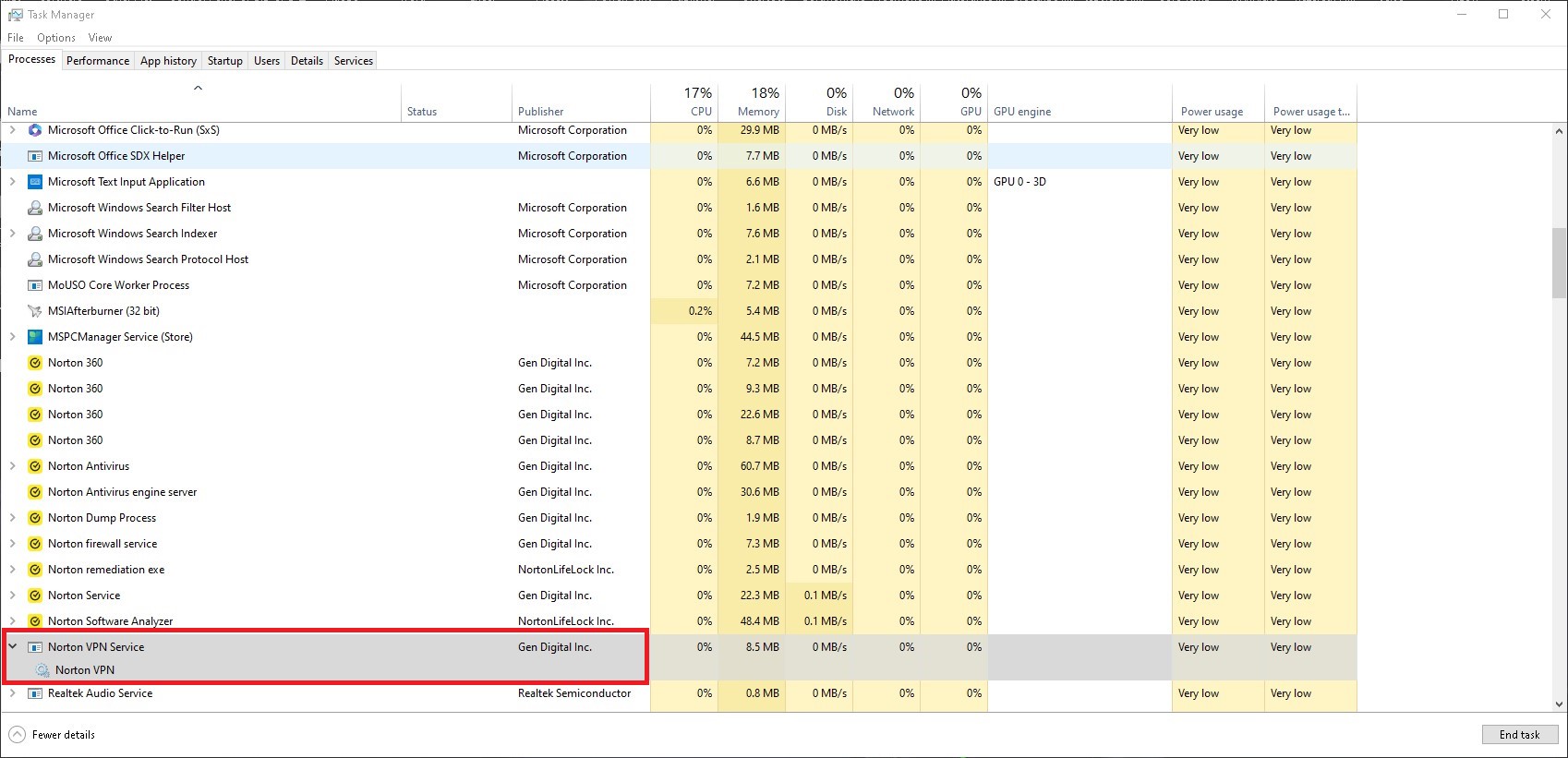Click the Norton 360 icon with 22.6 MB
The height and width of the screenshot is (758, 1568).
click(35, 415)
